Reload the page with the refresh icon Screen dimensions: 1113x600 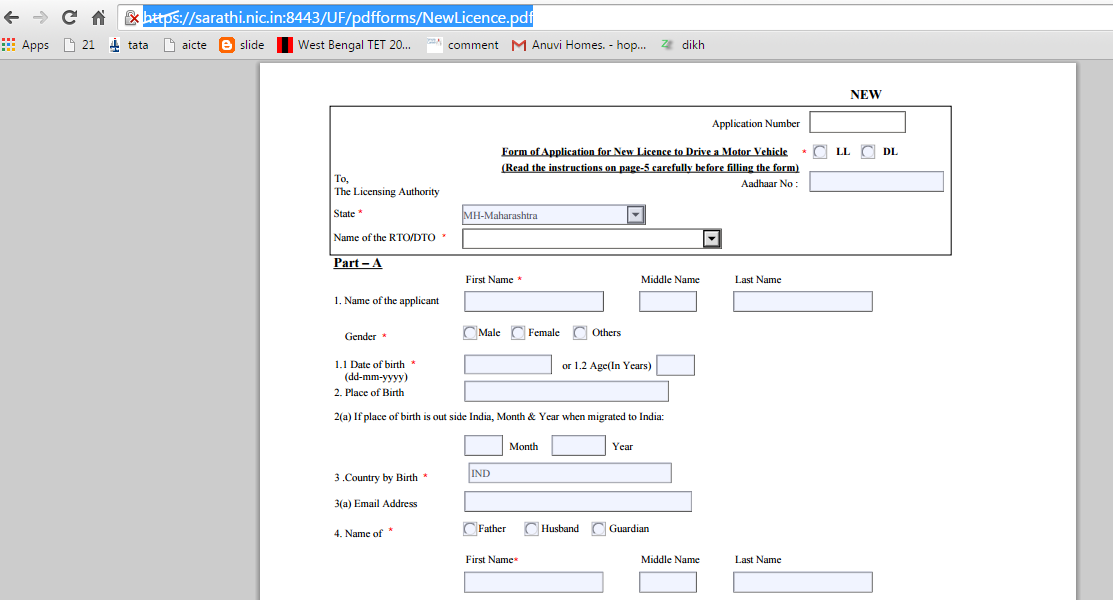click(69, 17)
